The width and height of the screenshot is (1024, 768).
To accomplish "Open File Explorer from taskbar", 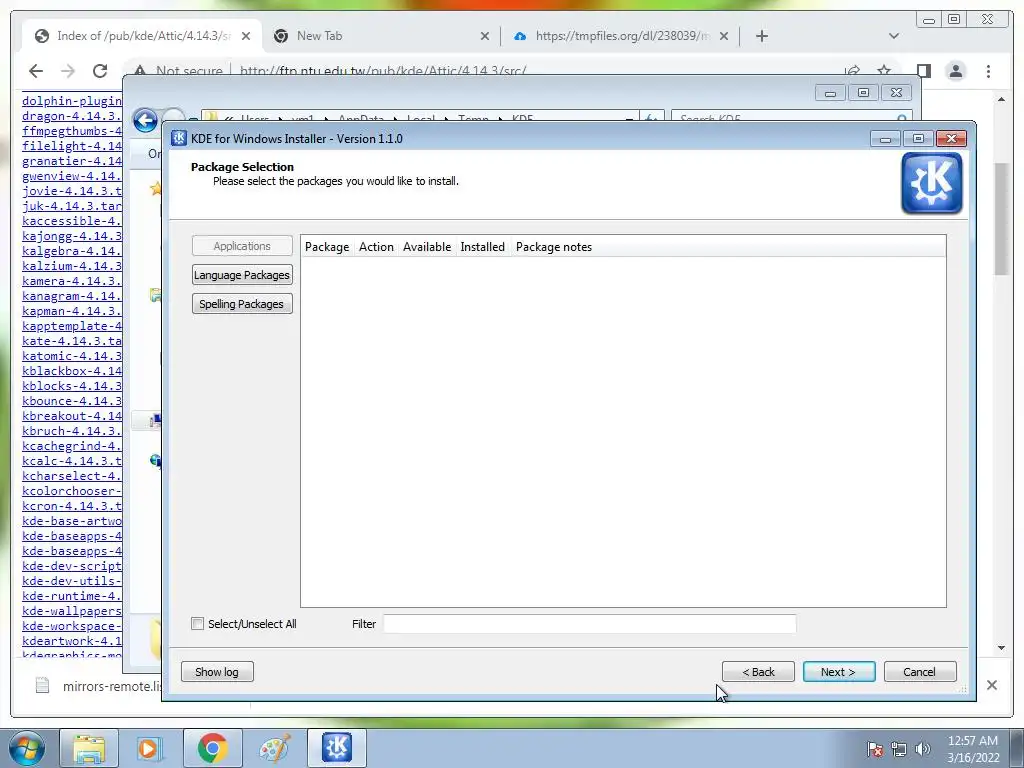I will (x=89, y=748).
